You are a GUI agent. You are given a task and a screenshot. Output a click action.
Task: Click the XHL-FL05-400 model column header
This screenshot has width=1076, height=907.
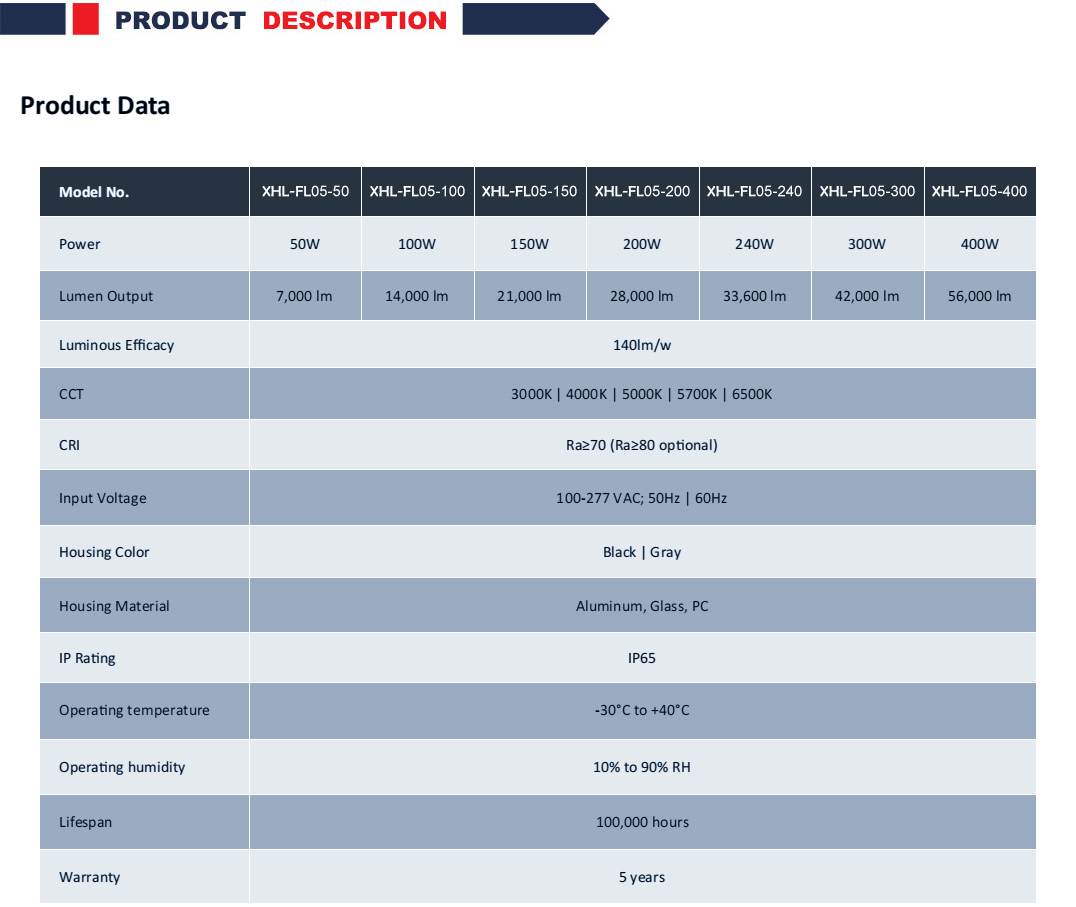click(x=979, y=191)
